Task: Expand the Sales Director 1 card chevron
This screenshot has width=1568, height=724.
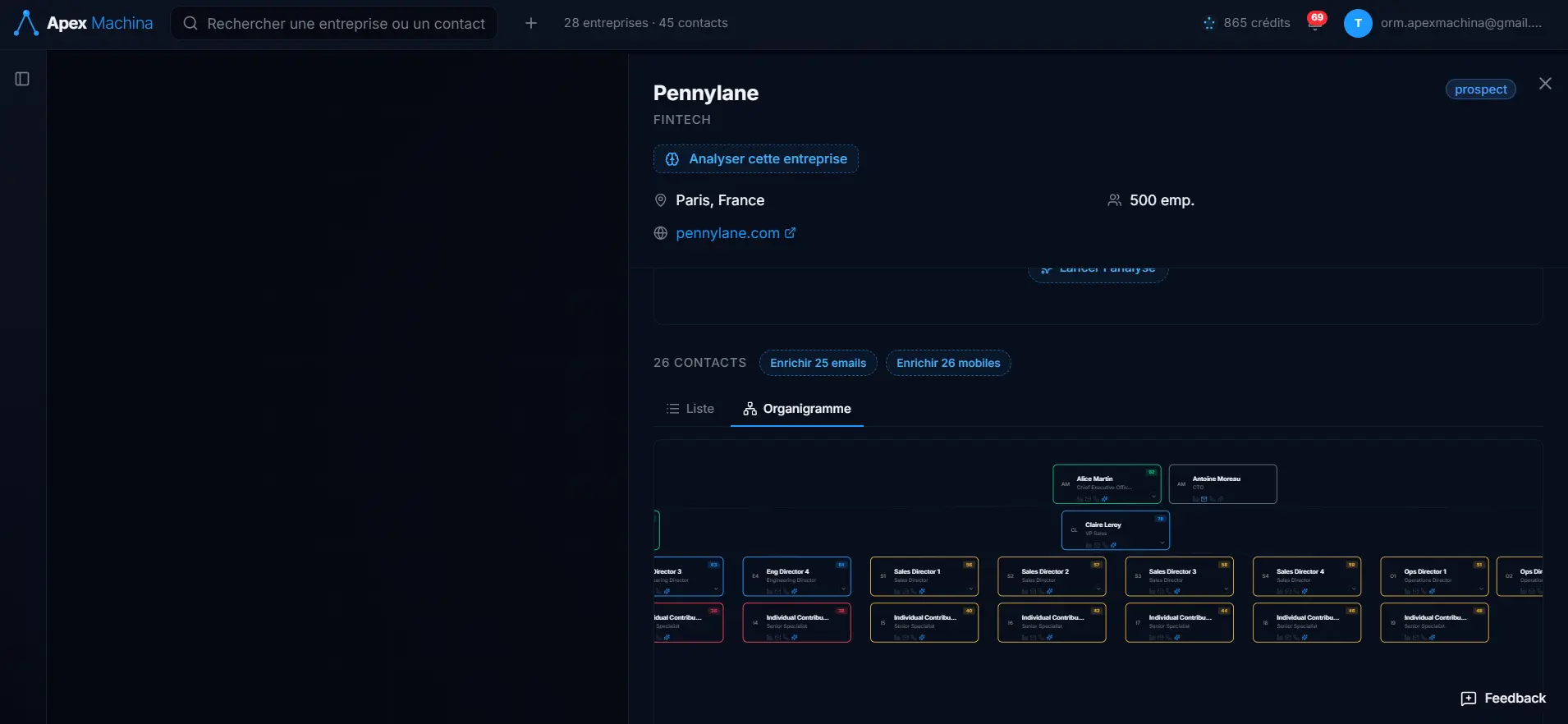Action: pyautogui.click(x=970, y=589)
